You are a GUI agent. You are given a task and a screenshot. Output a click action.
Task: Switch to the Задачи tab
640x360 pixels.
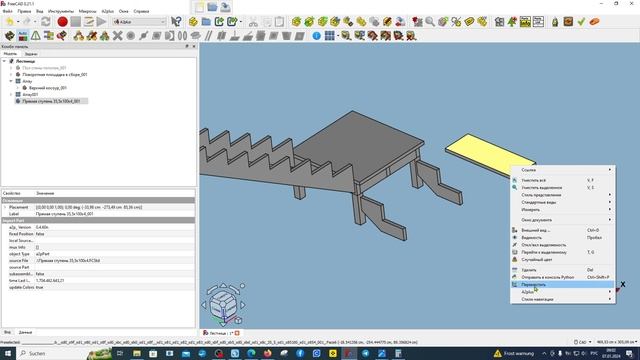click(x=31, y=53)
